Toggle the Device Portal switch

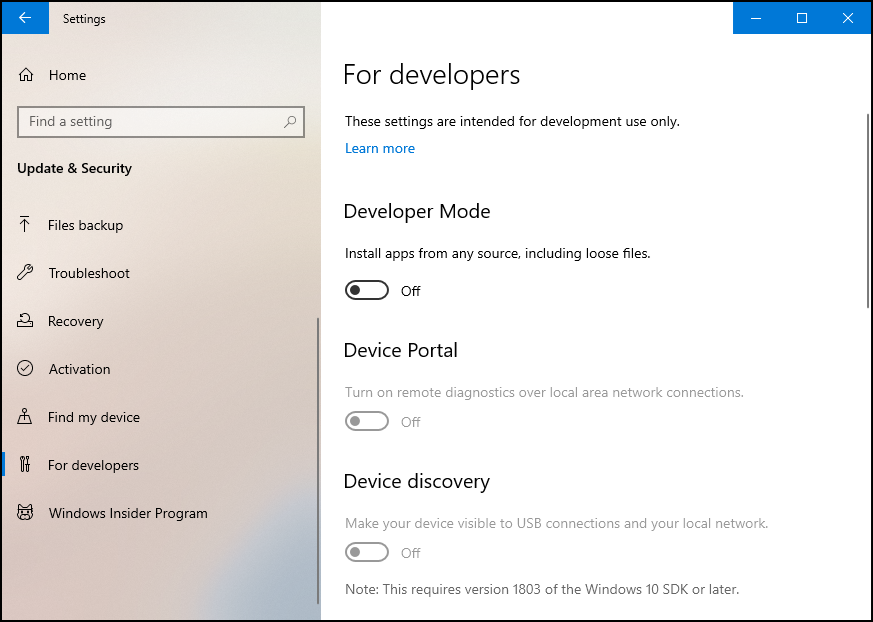366,420
